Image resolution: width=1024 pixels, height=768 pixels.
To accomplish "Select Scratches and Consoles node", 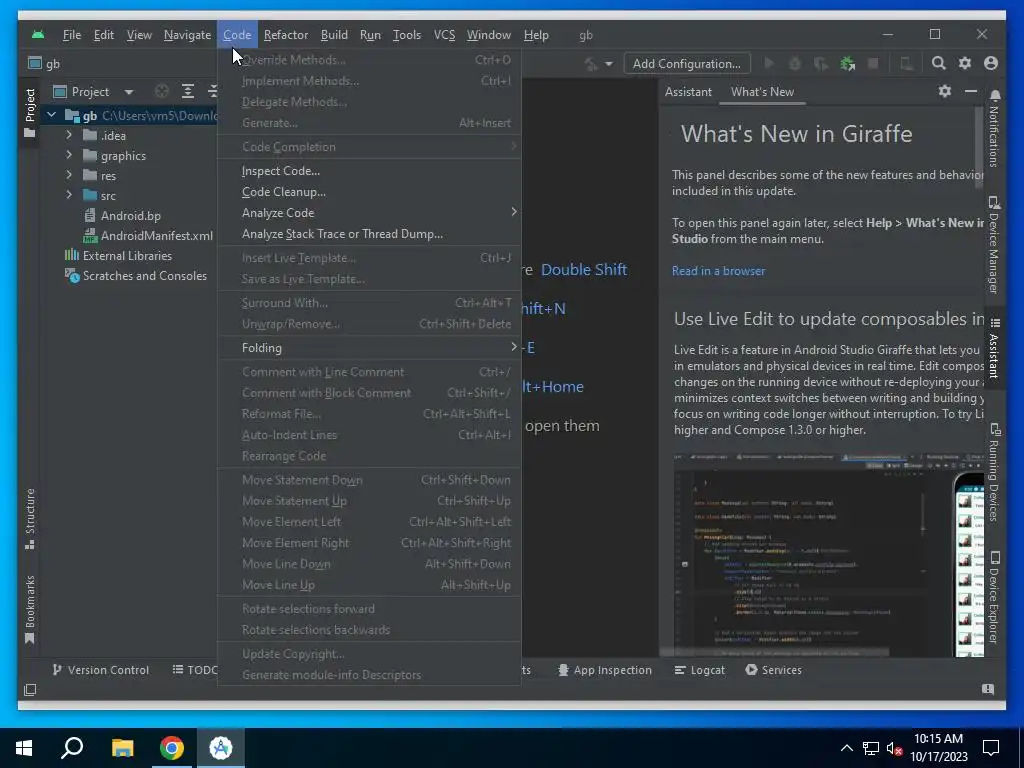I will point(136,276).
